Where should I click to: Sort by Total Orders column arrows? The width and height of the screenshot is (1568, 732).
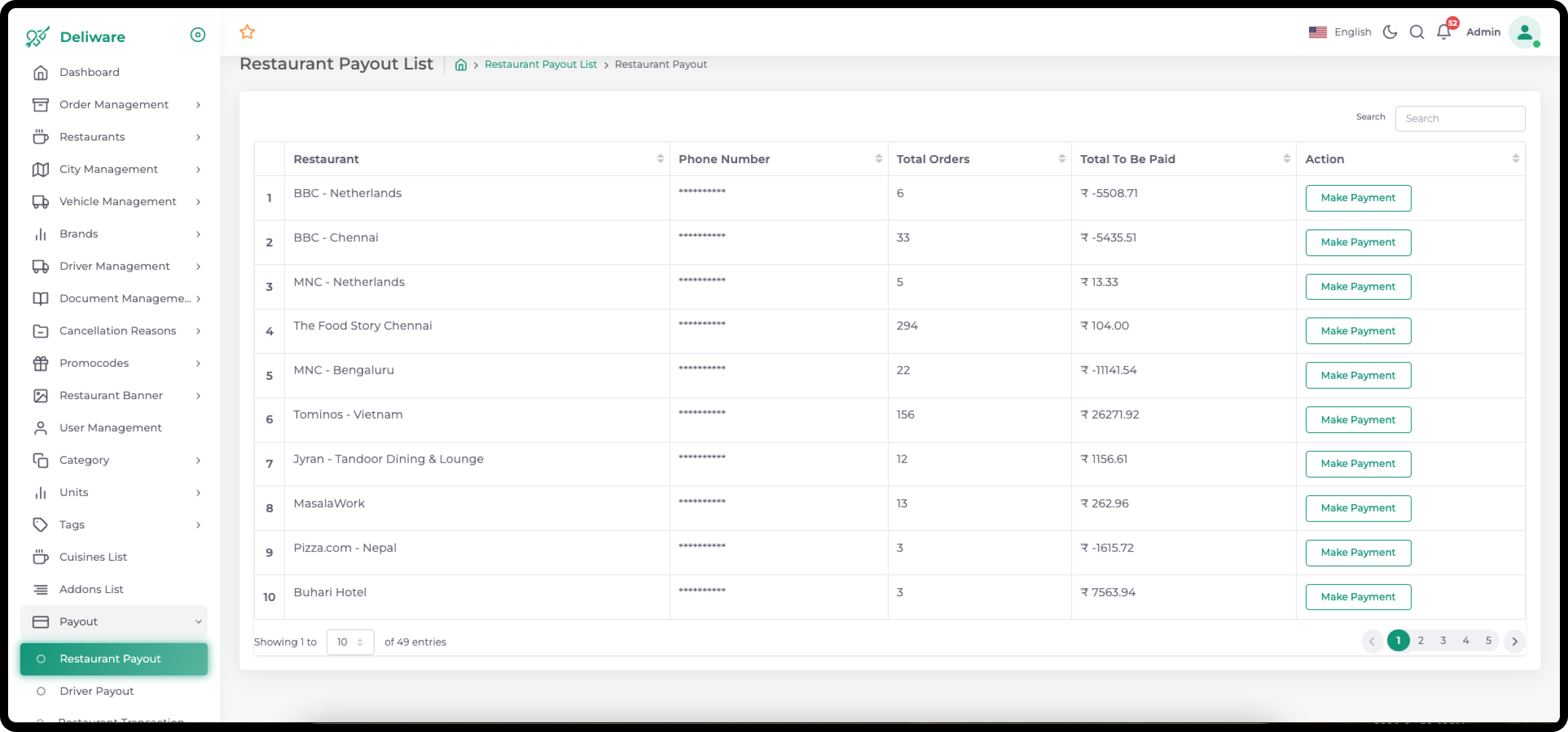[1061, 159]
